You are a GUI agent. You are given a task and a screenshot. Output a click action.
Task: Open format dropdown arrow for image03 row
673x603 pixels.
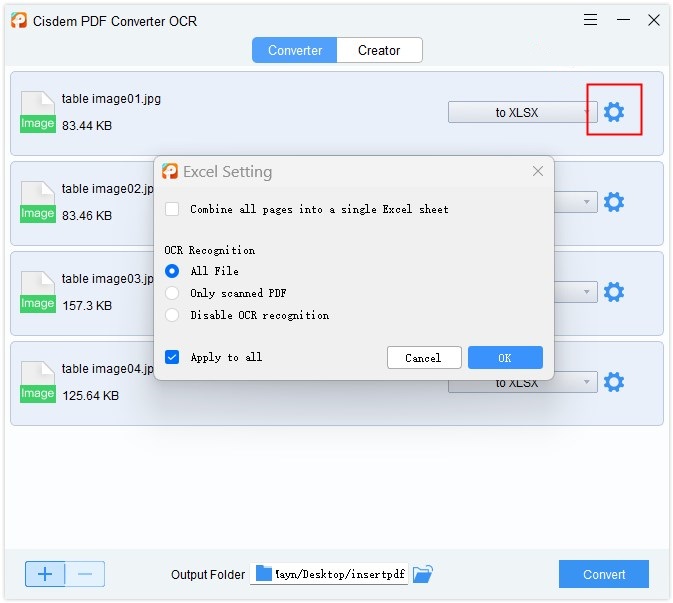(586, 292)
